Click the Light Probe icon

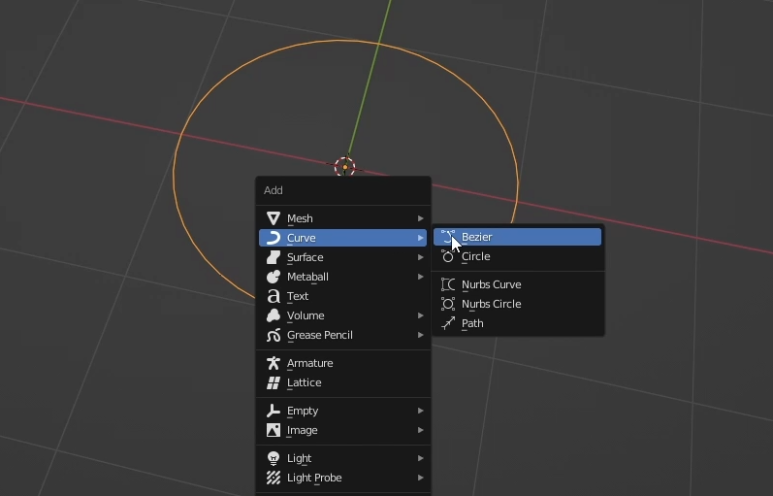(273, 478)
